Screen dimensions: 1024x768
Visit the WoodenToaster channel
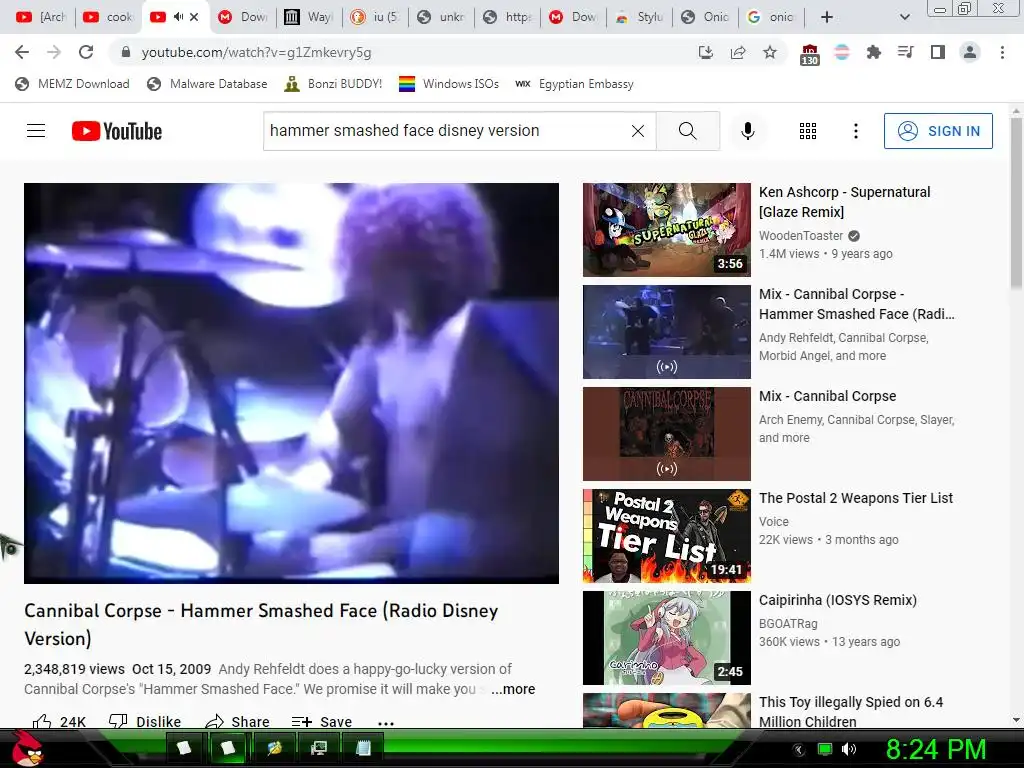tap(801, 236)
